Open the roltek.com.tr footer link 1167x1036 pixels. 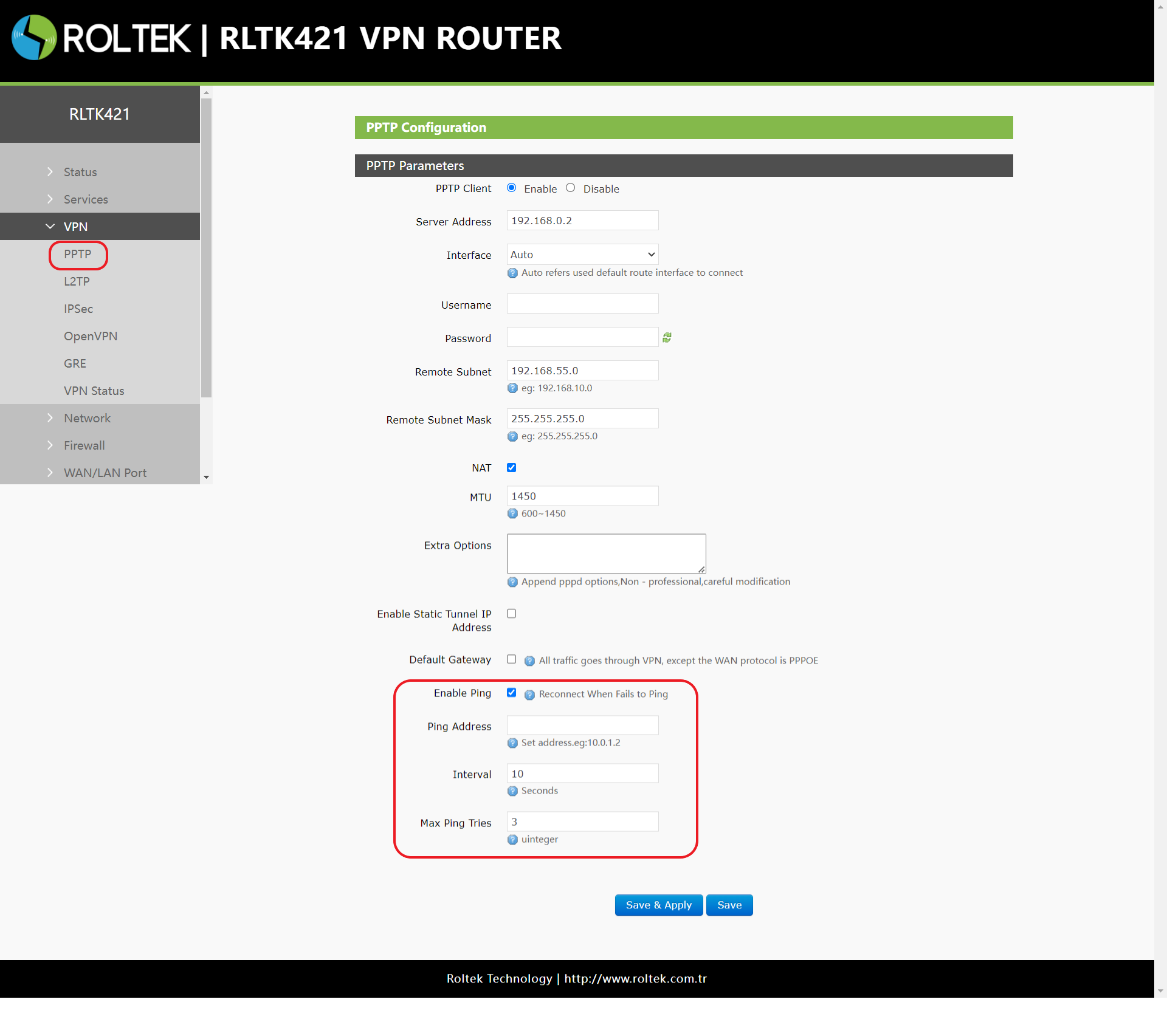click(635, 979)
